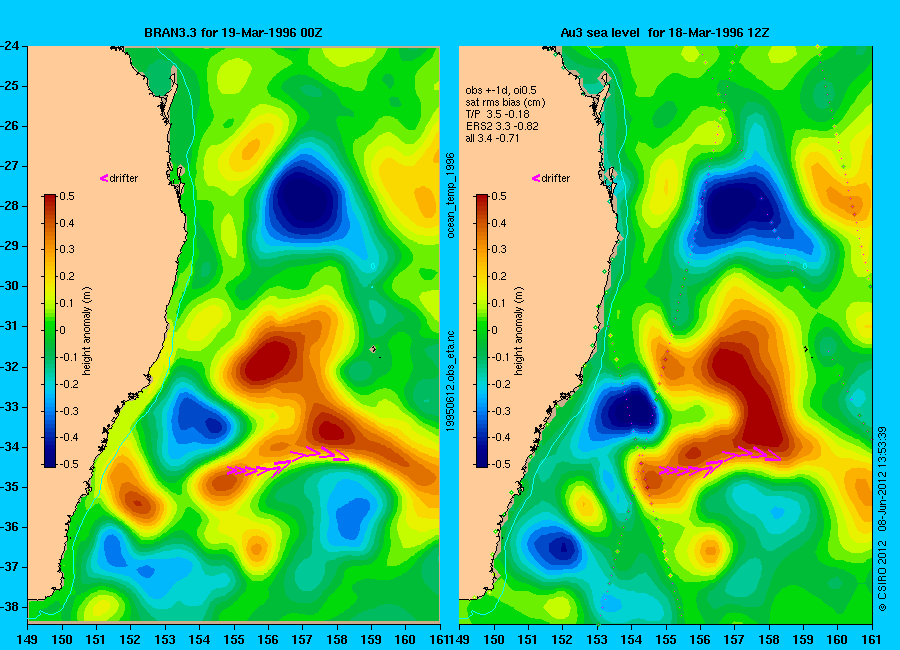Click the pink drifter arrow marker in Au3 legend
Image resolution: width=900 pixels, height=650 pixels.
536,179
